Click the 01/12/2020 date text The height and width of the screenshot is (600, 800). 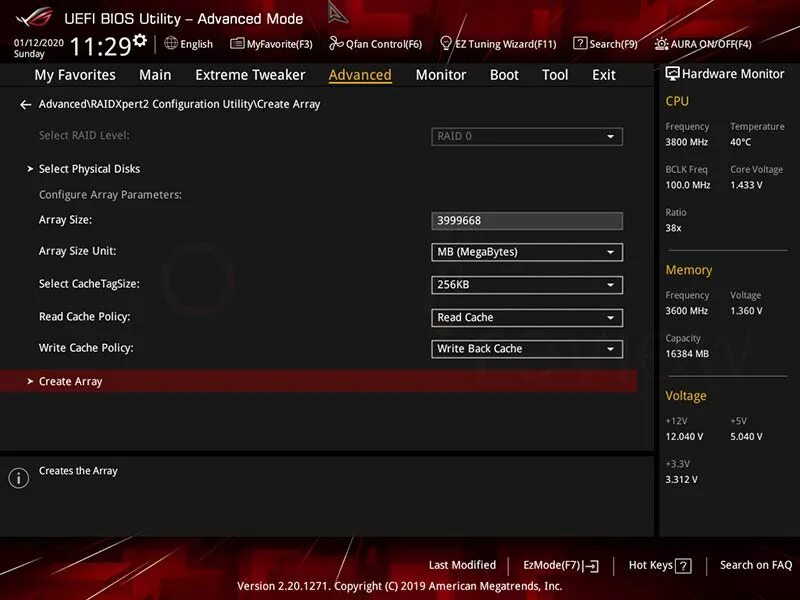39,43
